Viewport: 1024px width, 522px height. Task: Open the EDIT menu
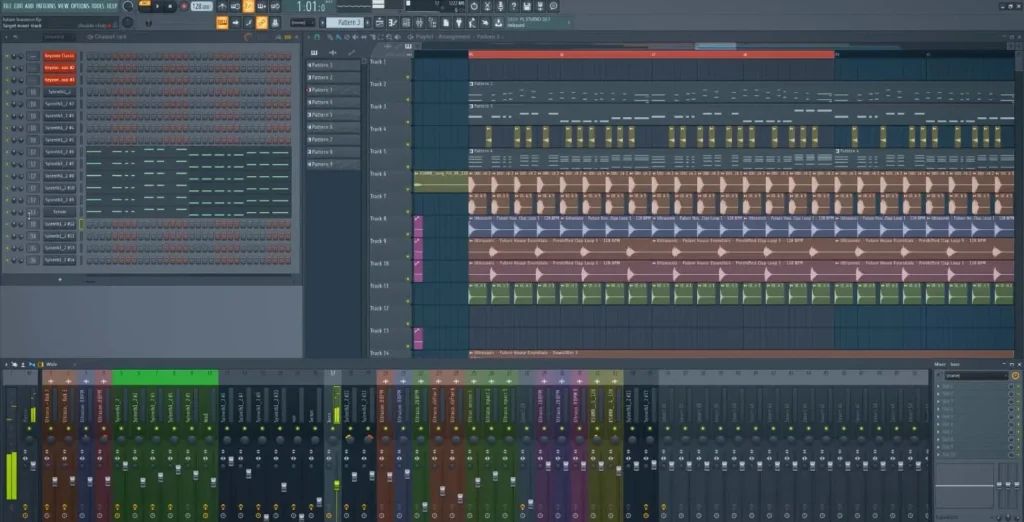point(18,5)
